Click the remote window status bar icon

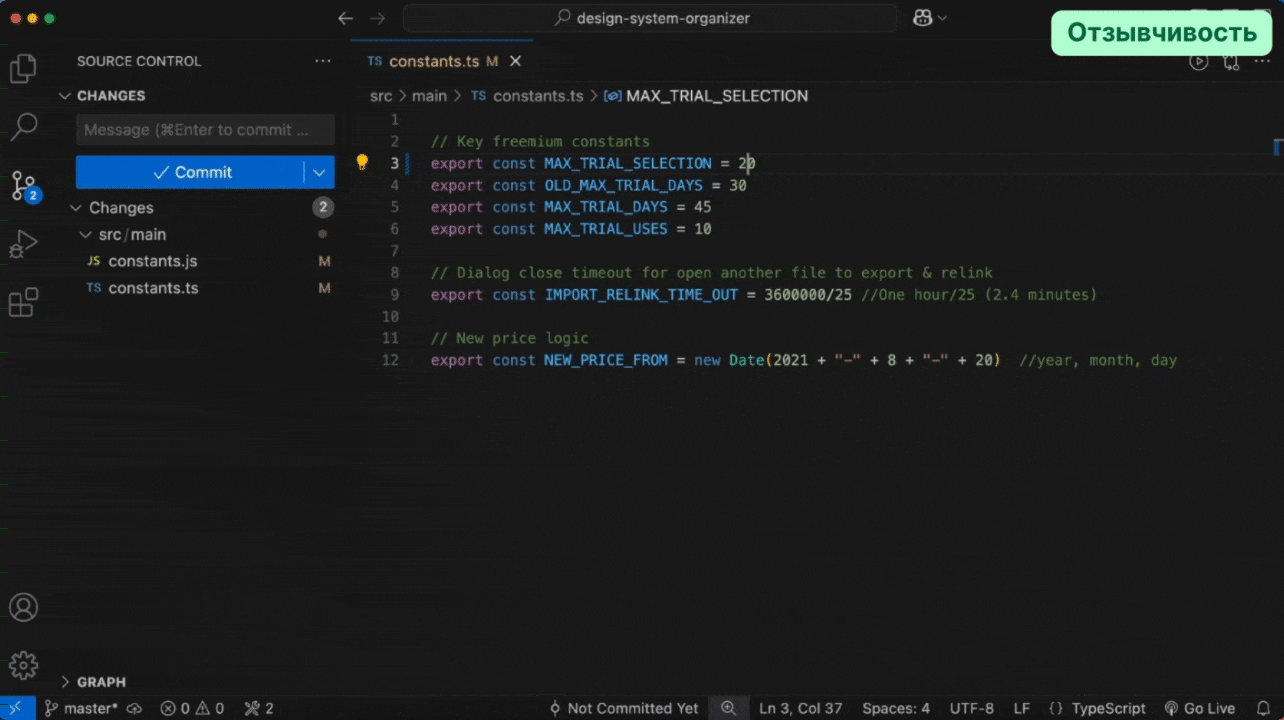point(15,708)
